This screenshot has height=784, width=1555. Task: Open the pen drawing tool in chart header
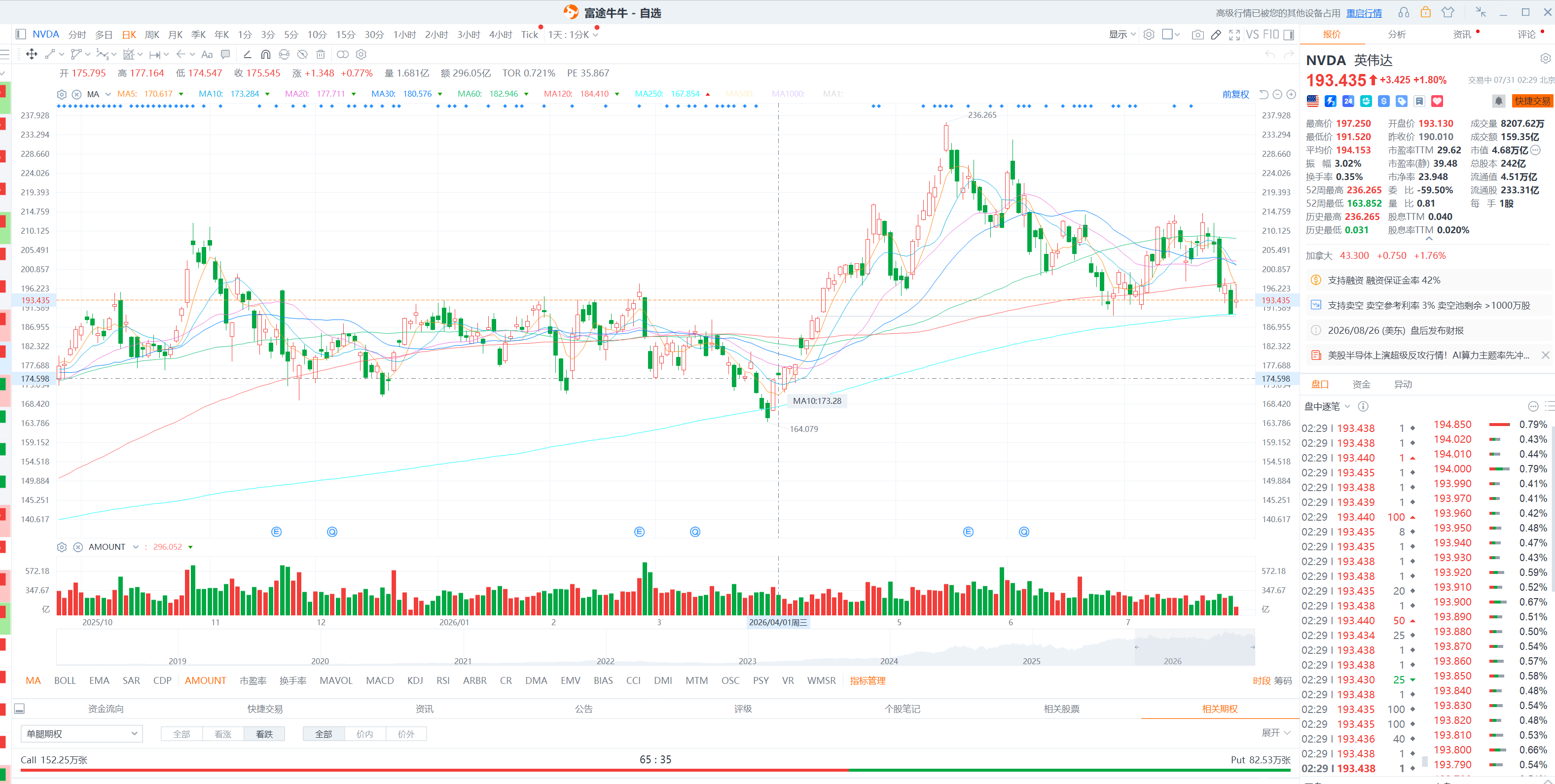[x=1216, y=35]
